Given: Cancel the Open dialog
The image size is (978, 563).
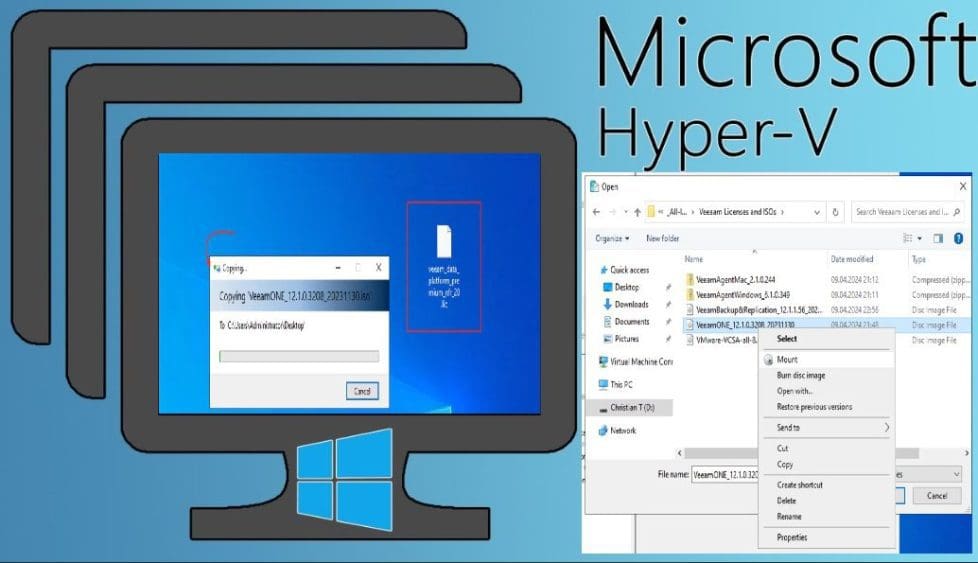Looking at the screenshot, I should click(937, 496).
